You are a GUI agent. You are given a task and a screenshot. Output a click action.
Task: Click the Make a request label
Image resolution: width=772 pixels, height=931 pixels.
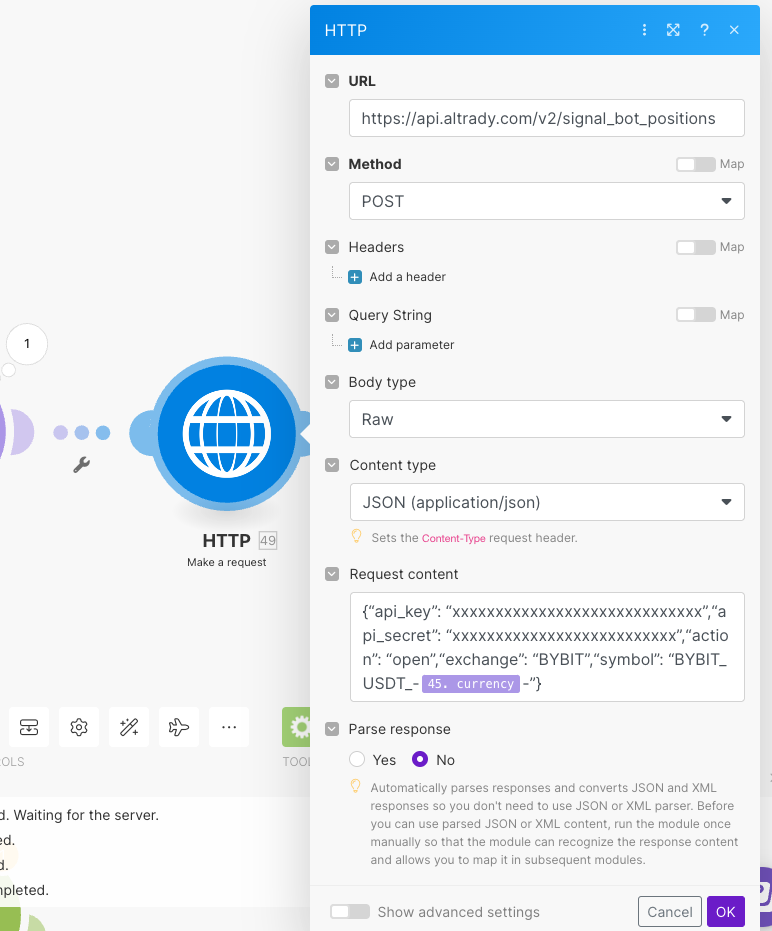pyautogui.click(x=227, y=562)
